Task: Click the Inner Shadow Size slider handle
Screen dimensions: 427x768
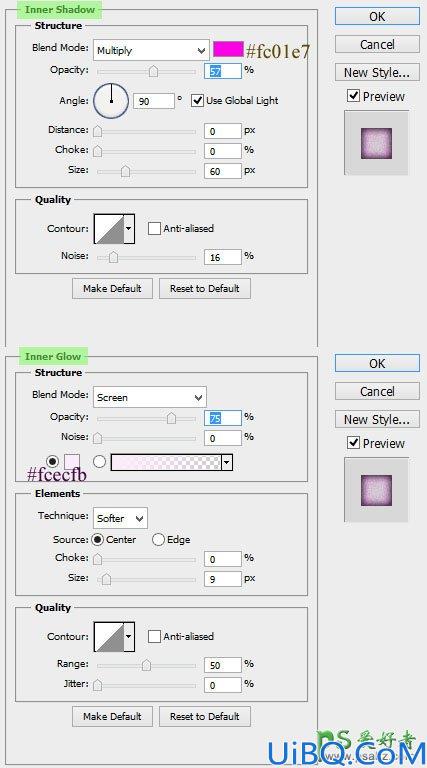Action: 125,171
